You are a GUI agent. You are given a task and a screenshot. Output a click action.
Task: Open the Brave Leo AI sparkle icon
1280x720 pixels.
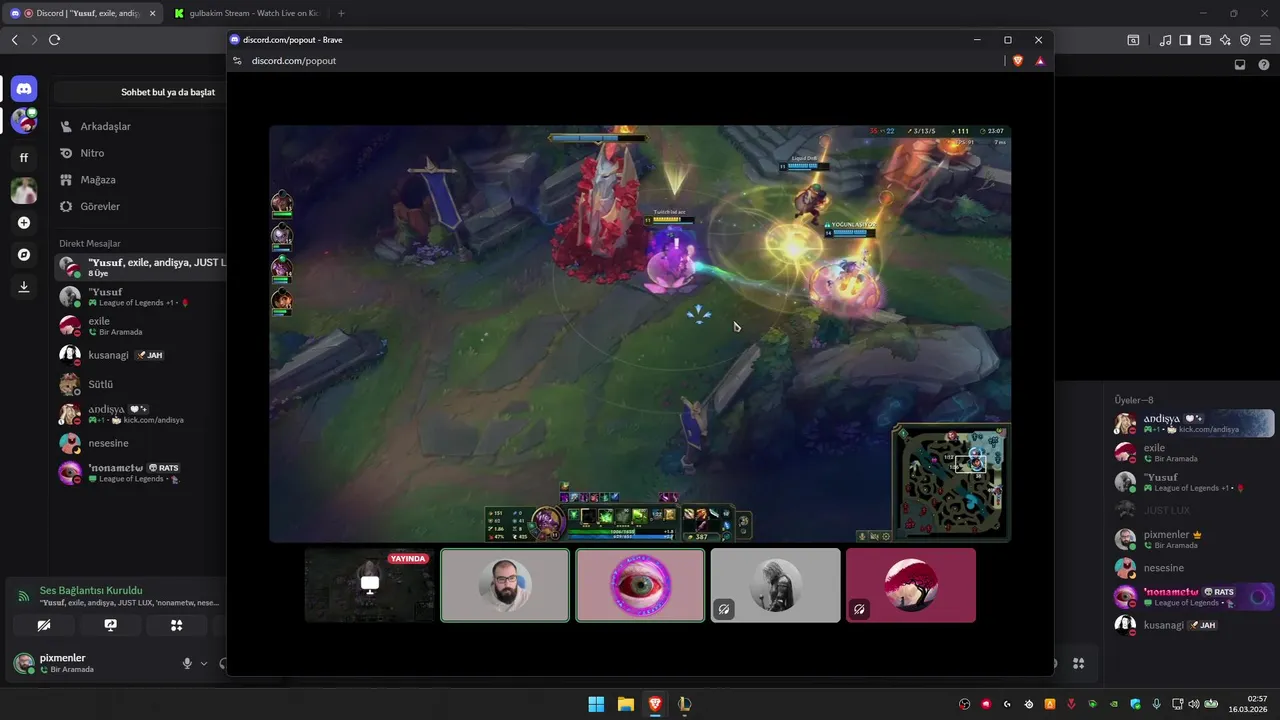[1225, 40]
